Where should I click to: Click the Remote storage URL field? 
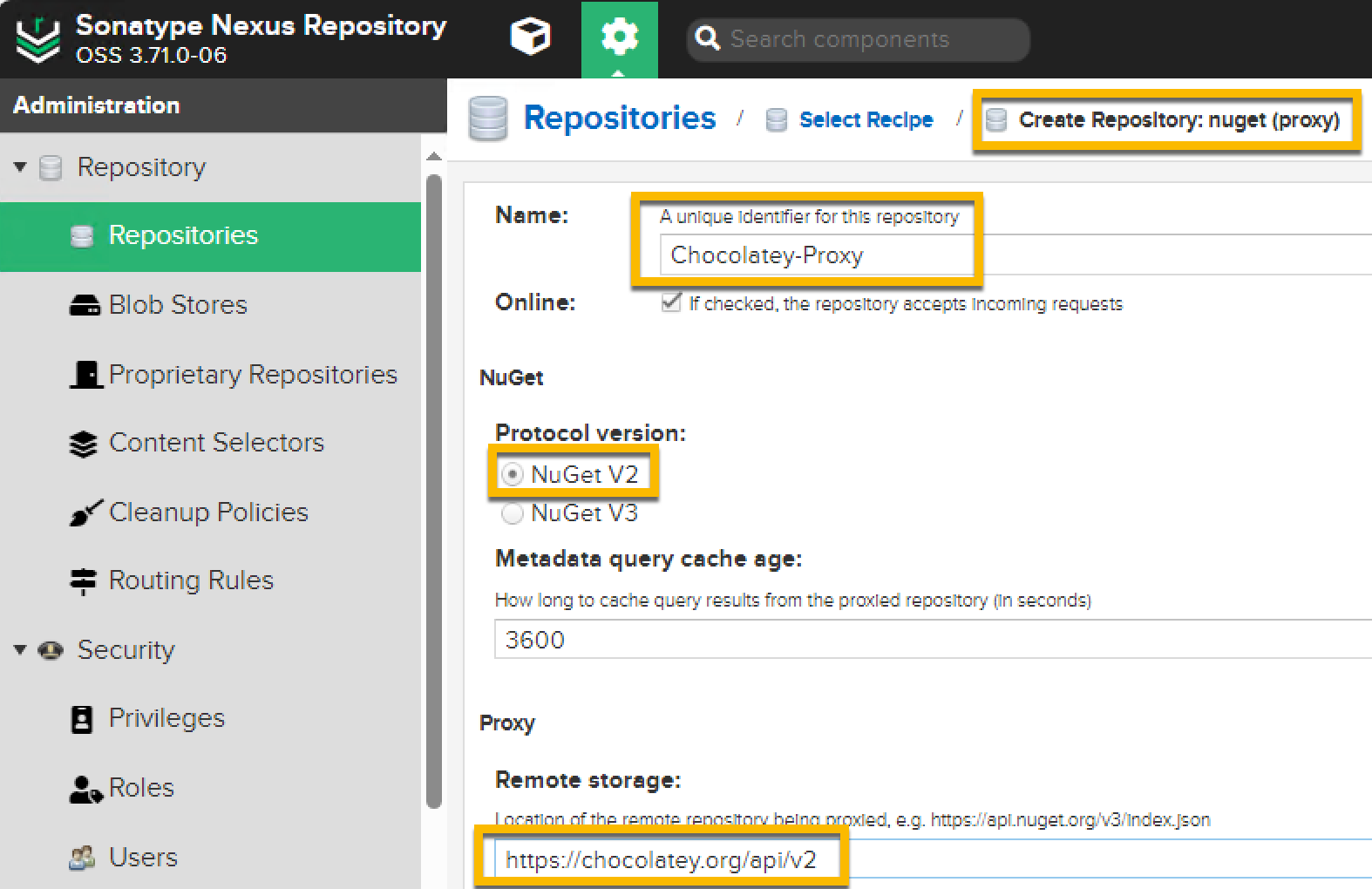point(933,860)
